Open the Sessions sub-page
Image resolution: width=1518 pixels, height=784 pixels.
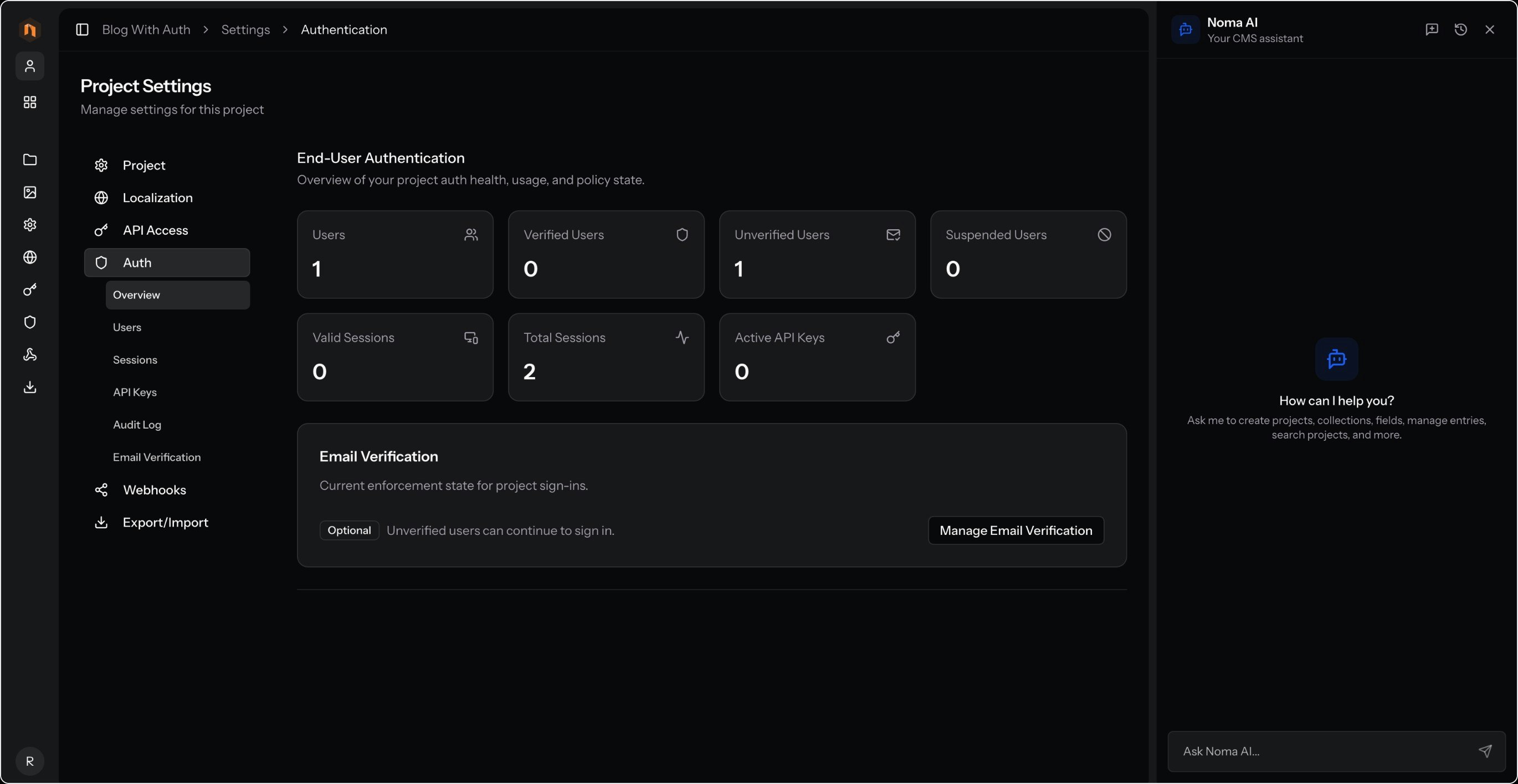coord(135,360)
